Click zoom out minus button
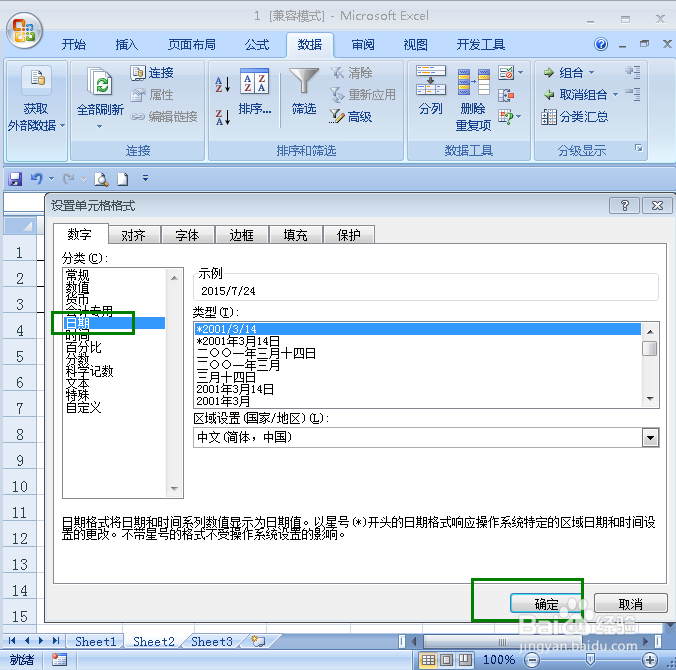 pyautogui.click(x=532, y=660)
